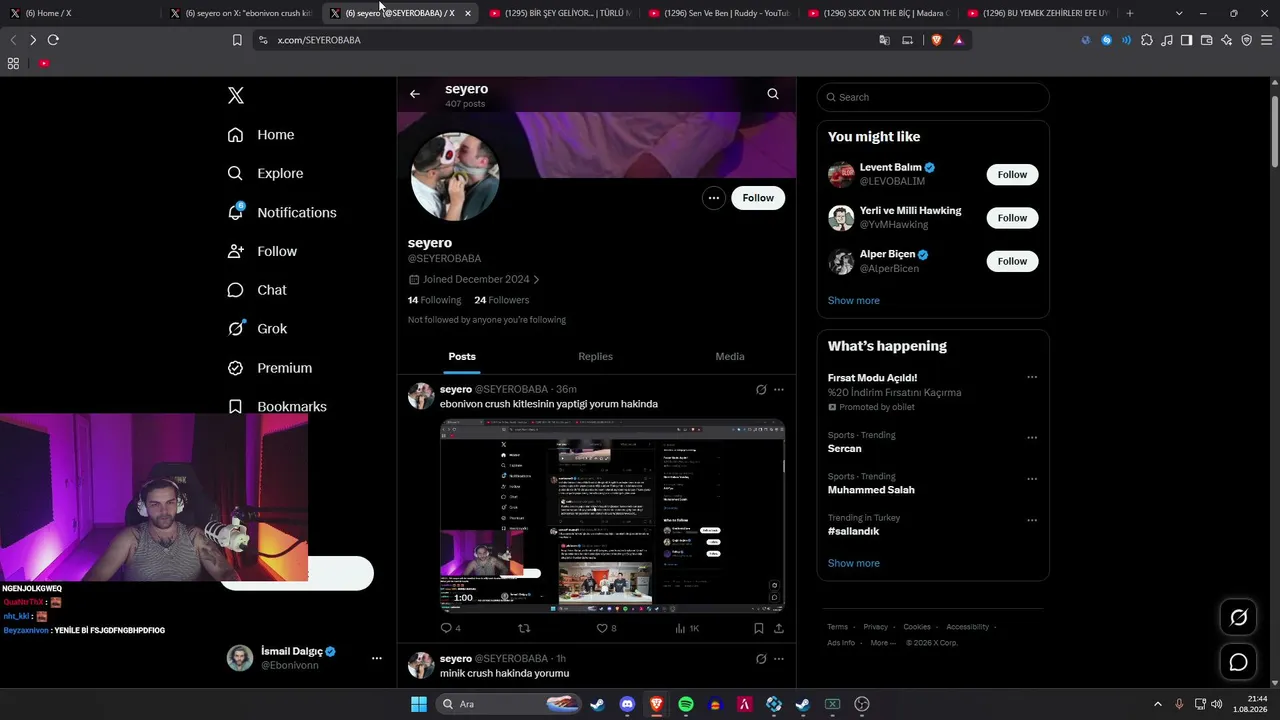Show more under What's happening
This screenshot has width=1280, height=720.
(853, 563)
